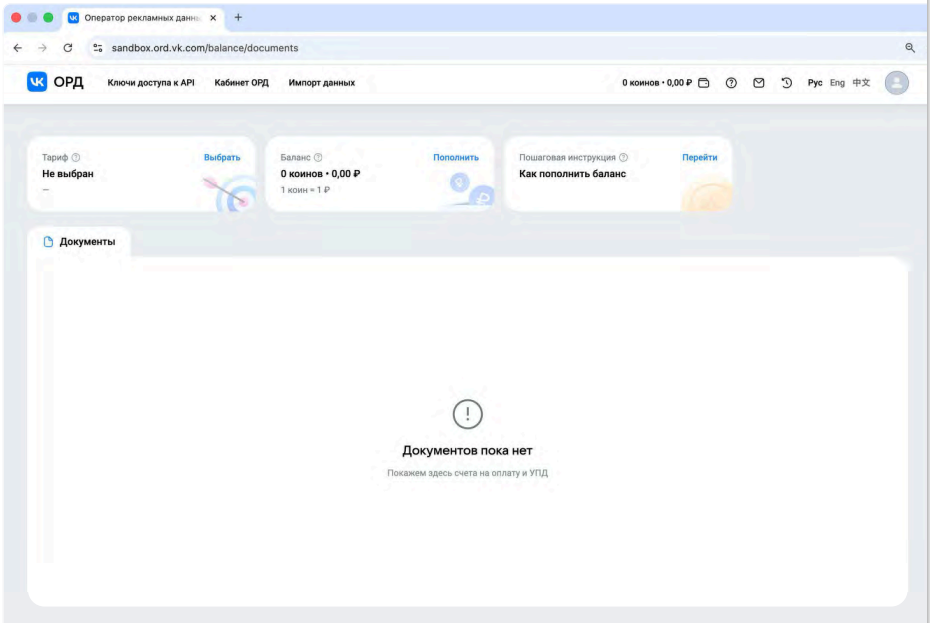Switch interface language to 中文

pos(861,83)
